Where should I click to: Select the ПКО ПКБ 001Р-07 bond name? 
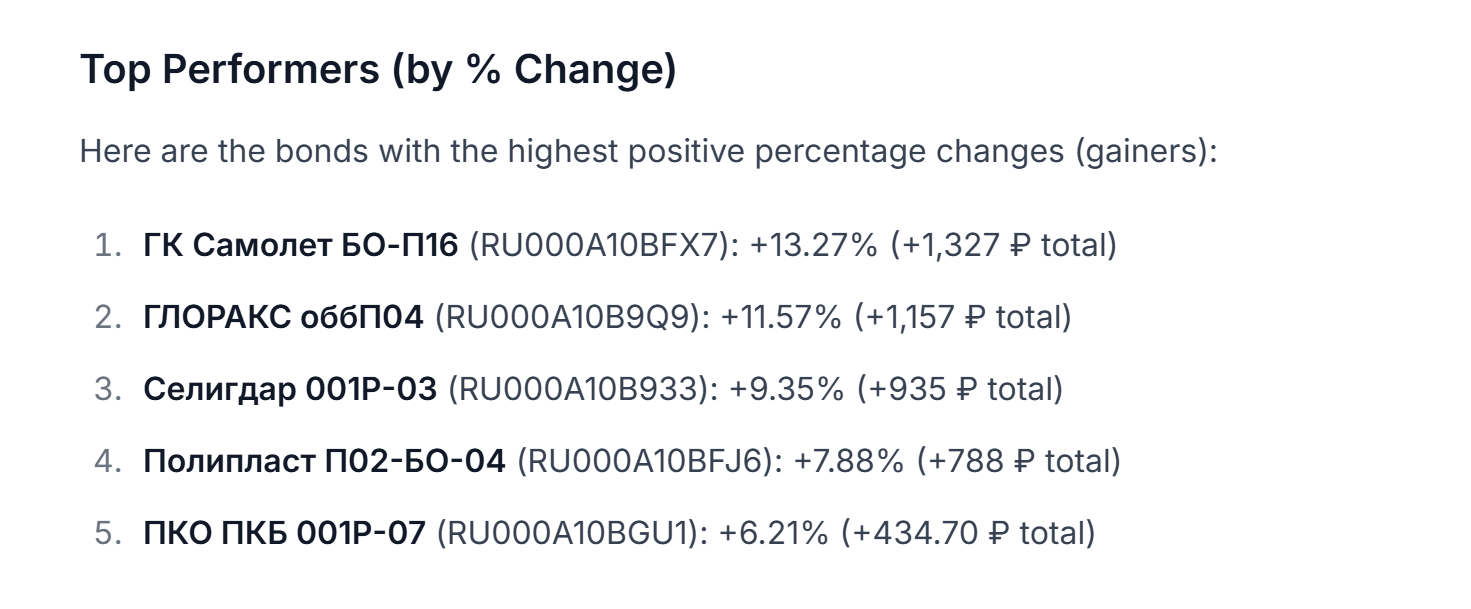pos(284,533)
